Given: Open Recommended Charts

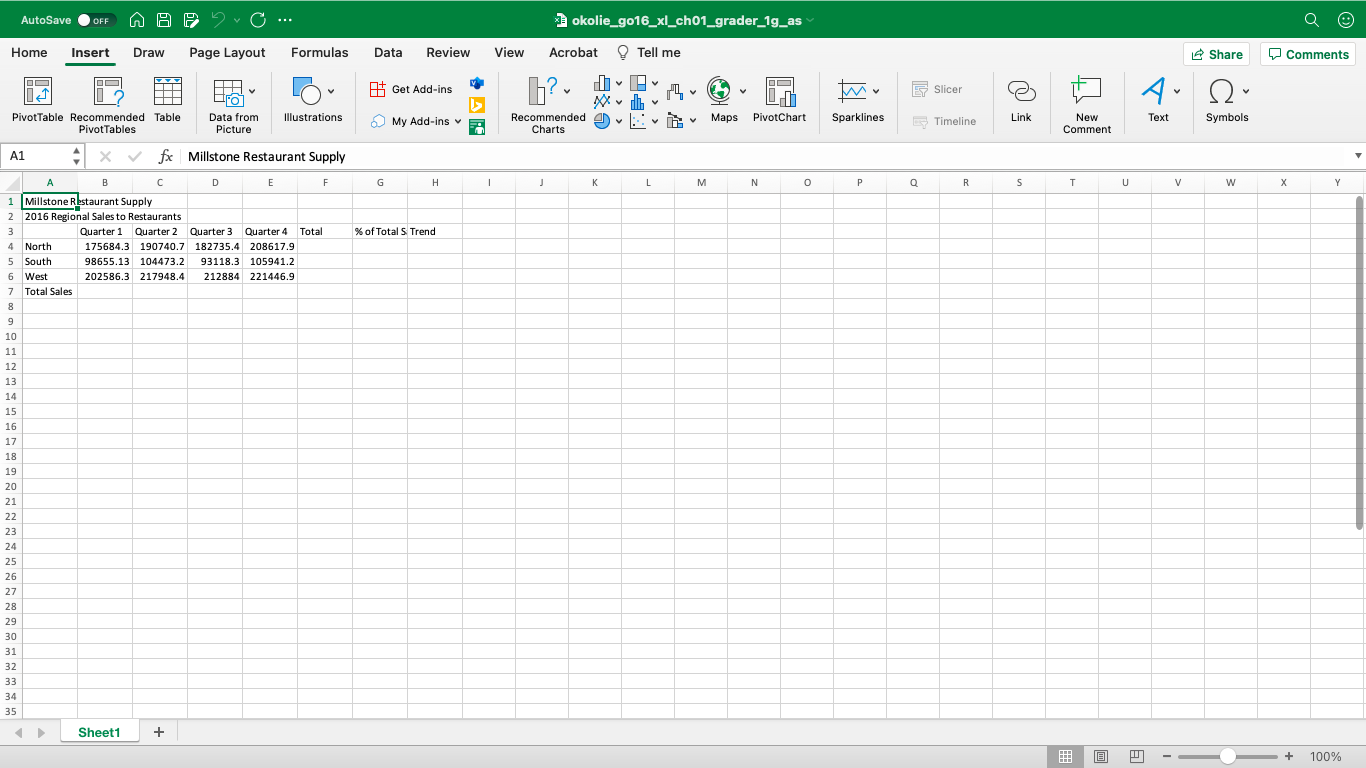Looking at the screenshot, I should coord(548,106).
